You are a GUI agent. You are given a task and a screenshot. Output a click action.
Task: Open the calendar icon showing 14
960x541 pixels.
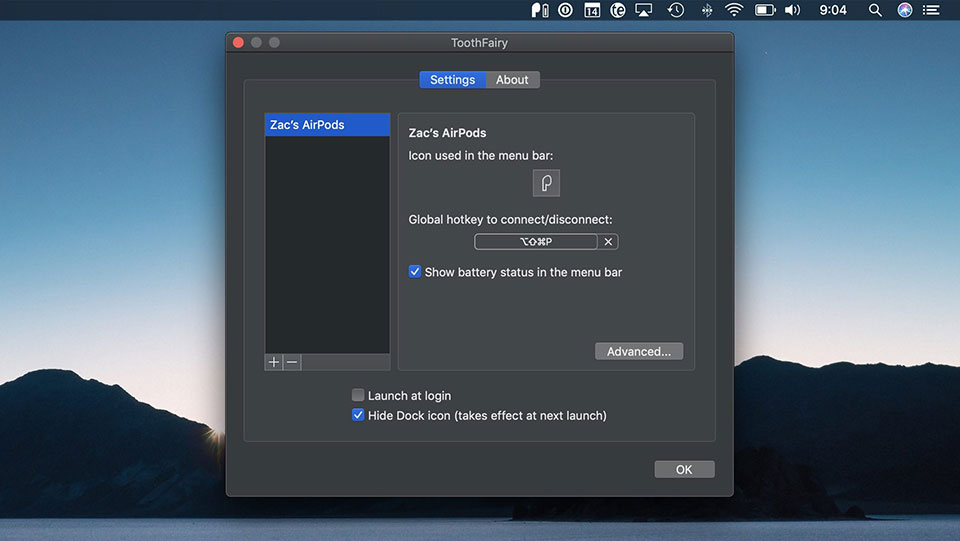tap(592, 10)
